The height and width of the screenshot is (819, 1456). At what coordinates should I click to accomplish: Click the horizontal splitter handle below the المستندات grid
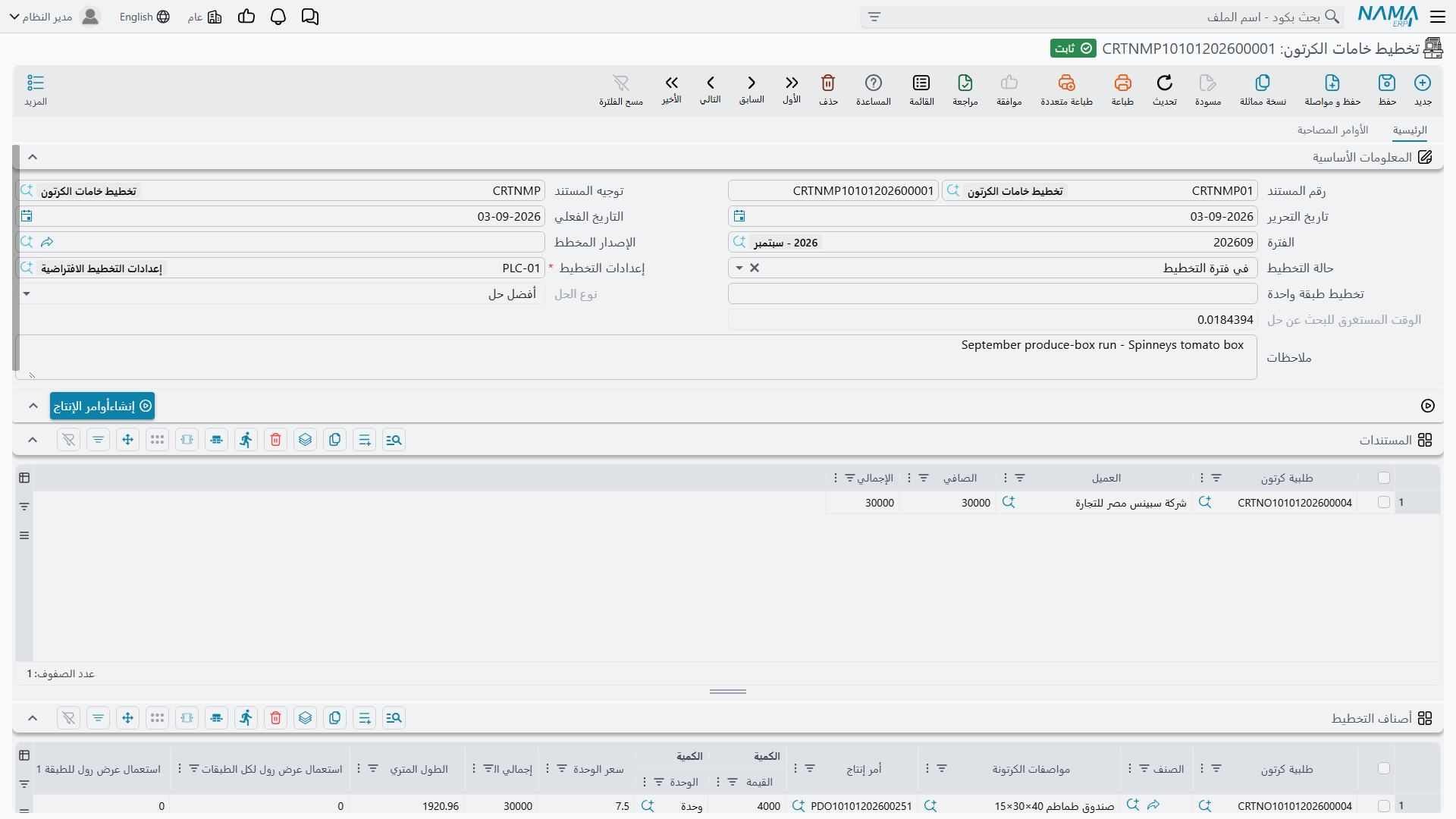pyautogui.click(x=728, y=692)
